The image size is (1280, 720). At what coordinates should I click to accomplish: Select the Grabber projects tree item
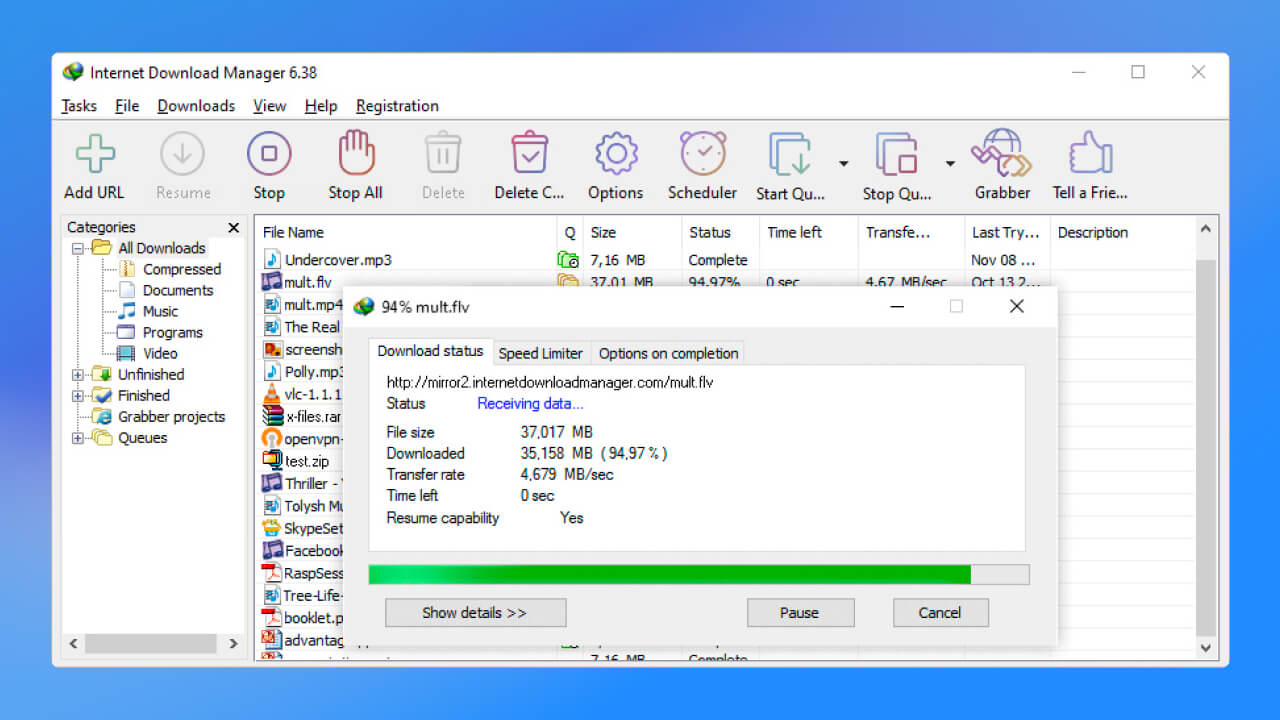click(172, 417)
